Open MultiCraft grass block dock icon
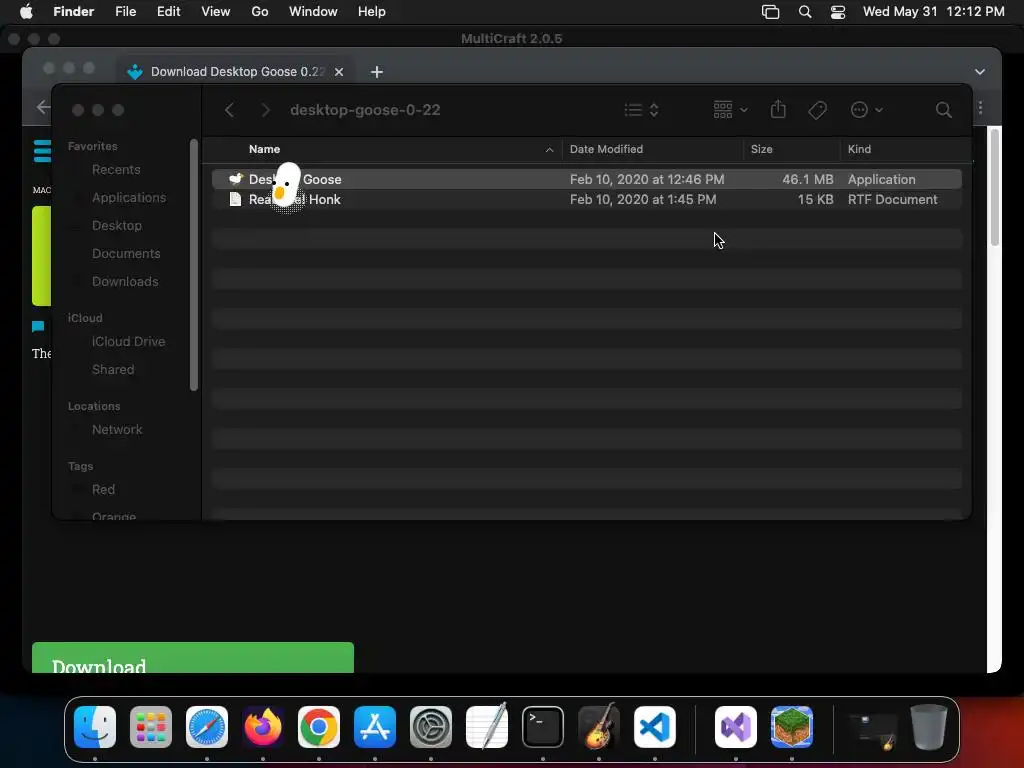The image size is (1024, 768). [792, 727]
